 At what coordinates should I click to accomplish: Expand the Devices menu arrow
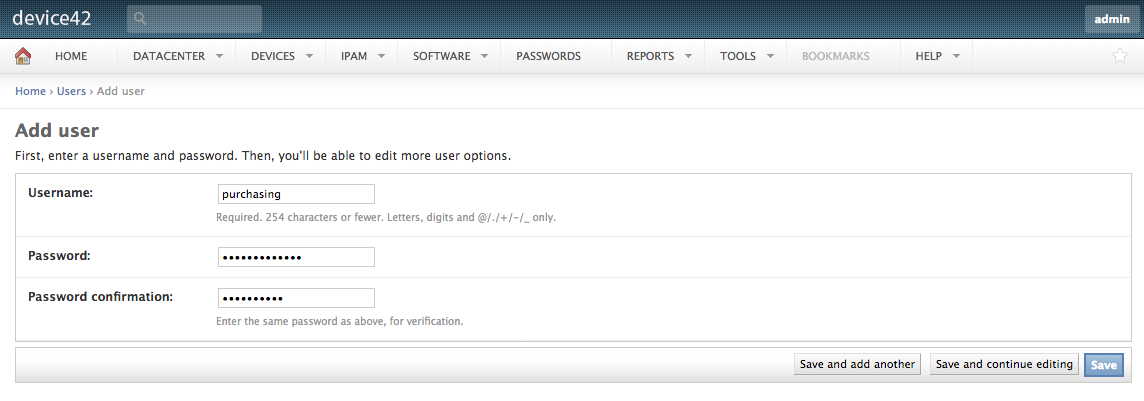click(x=309, y=56)
